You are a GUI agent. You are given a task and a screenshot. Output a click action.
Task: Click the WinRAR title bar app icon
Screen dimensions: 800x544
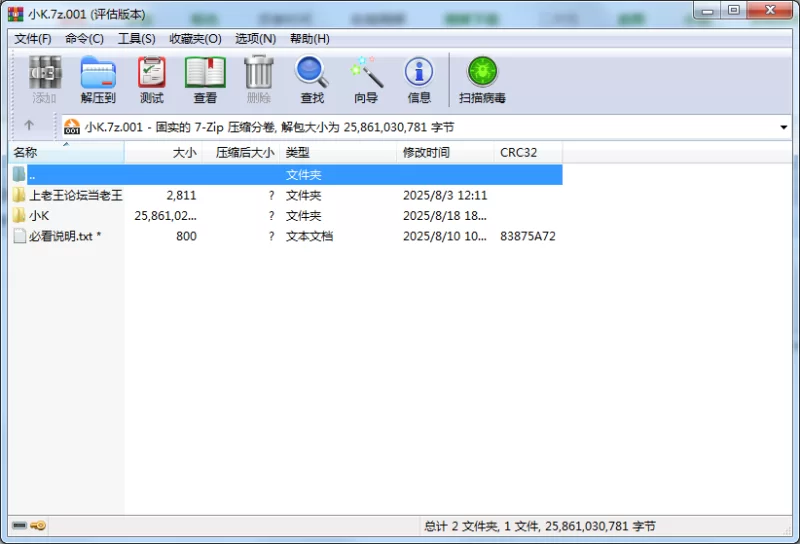(x=16, y=14)
